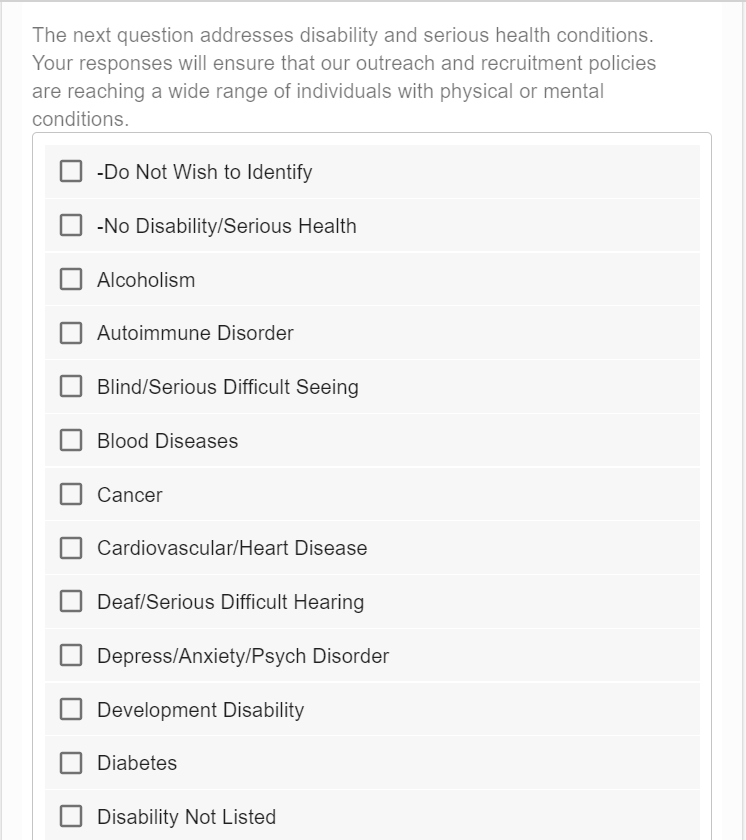Screen dimensions: 746x840
Task: Click the Alcoholism label text
Action: pos(146,280)
